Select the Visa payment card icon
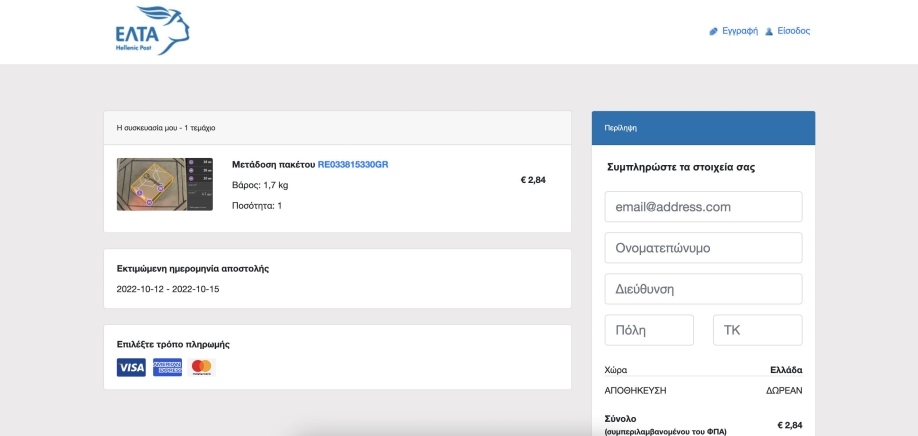 (131, 367)
